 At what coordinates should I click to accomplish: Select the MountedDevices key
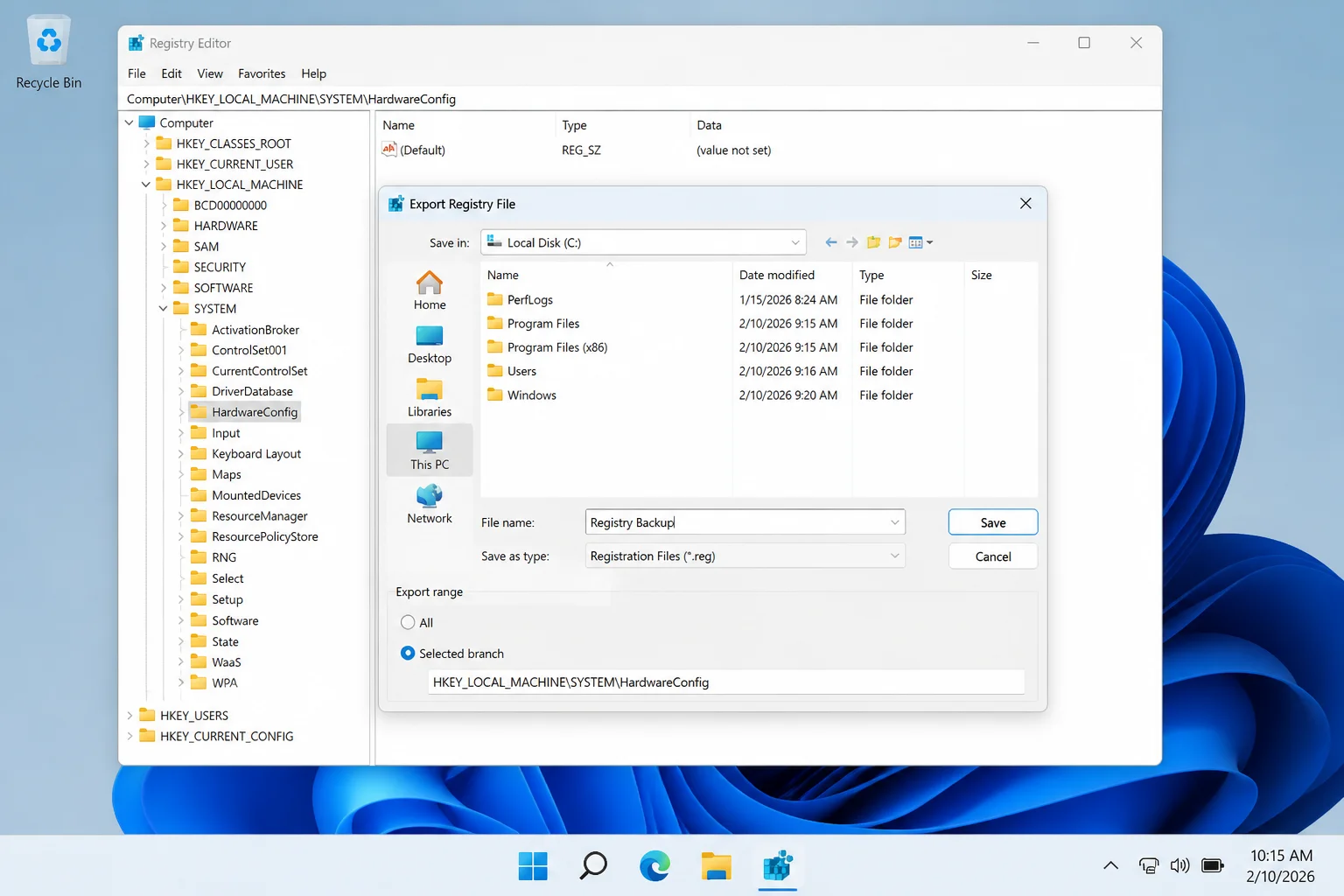pos(255,495)
